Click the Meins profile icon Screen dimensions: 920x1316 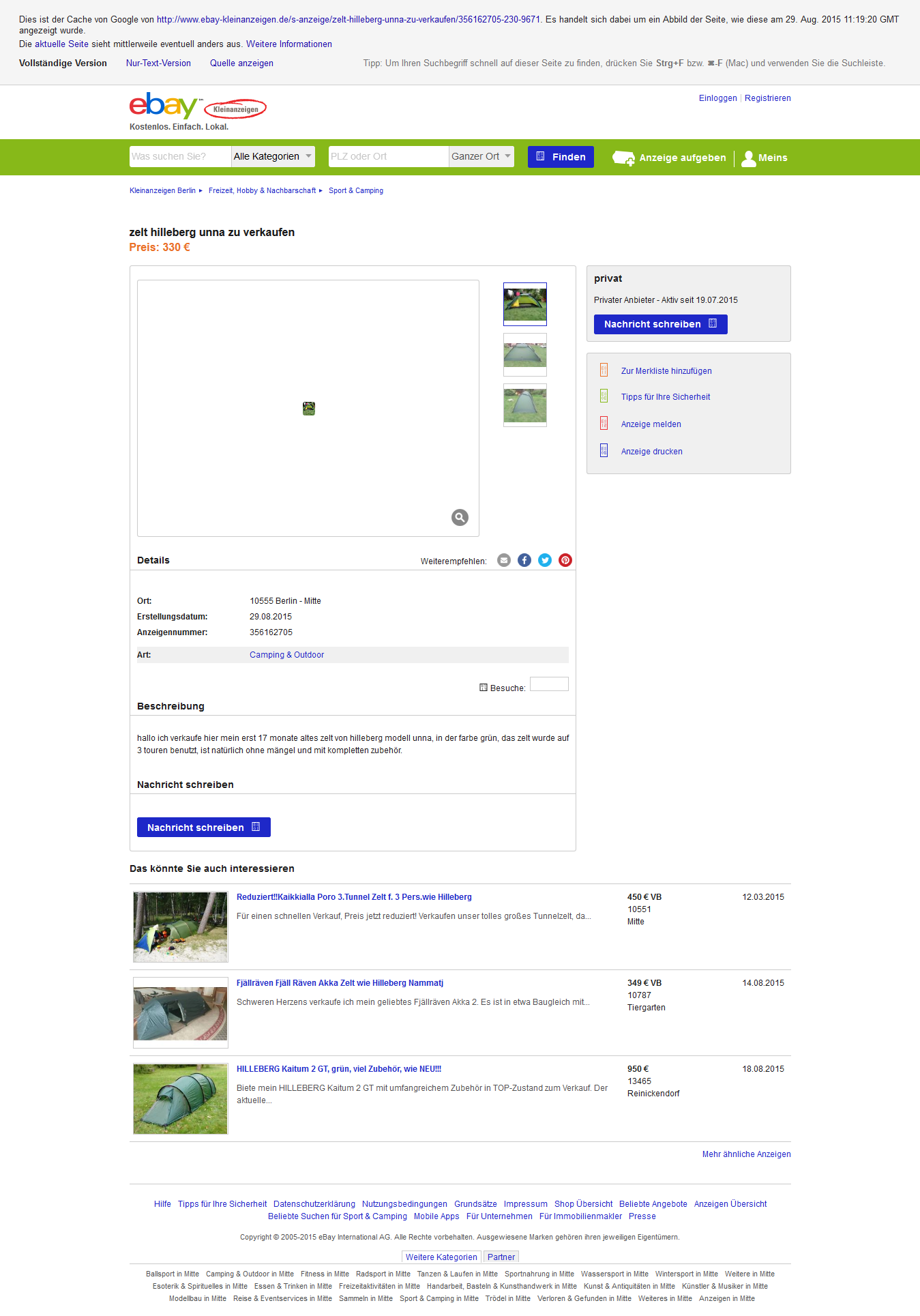(x=748, y=158)
